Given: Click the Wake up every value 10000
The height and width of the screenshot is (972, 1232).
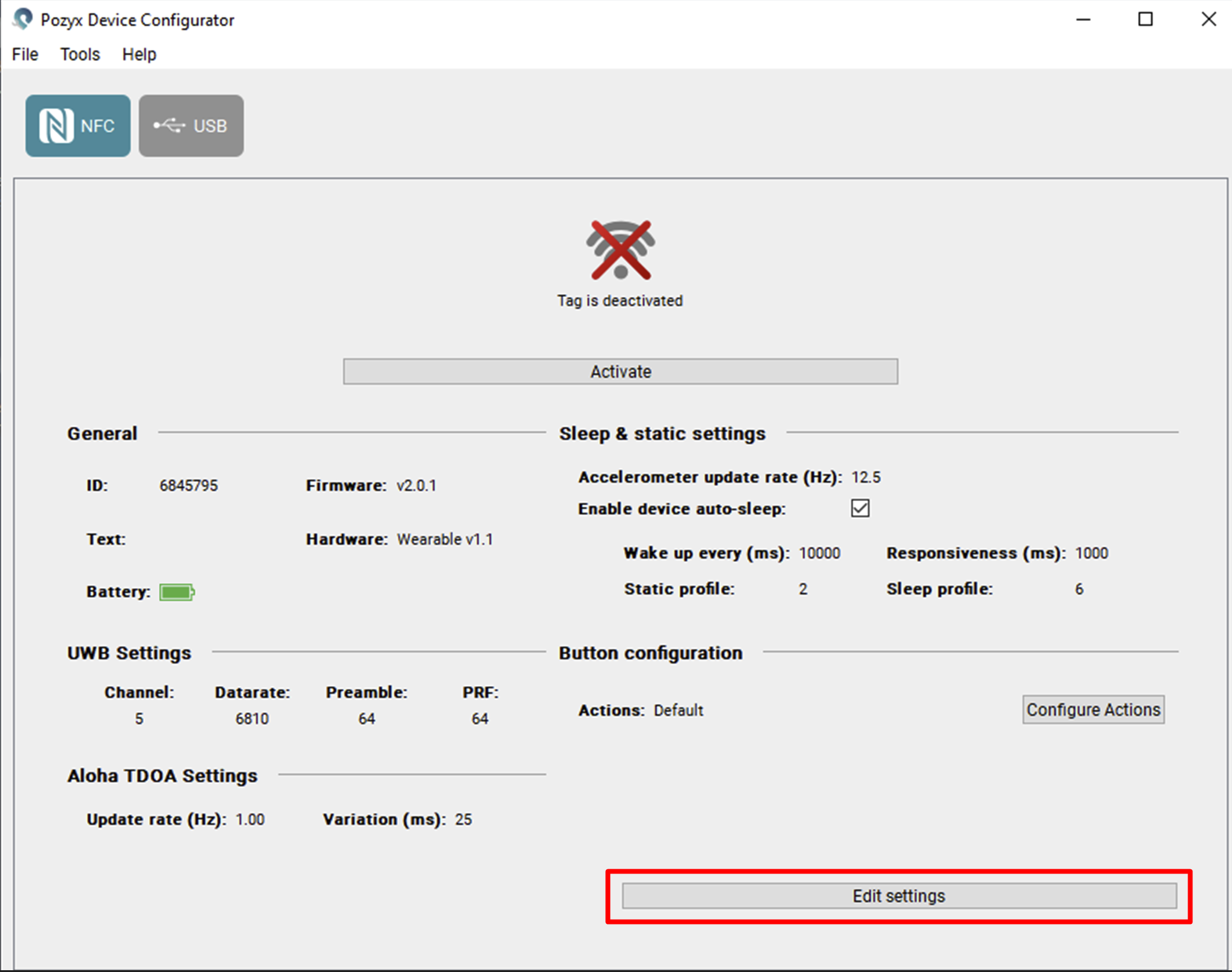Looking at the screenshot, I should (819, 553).
